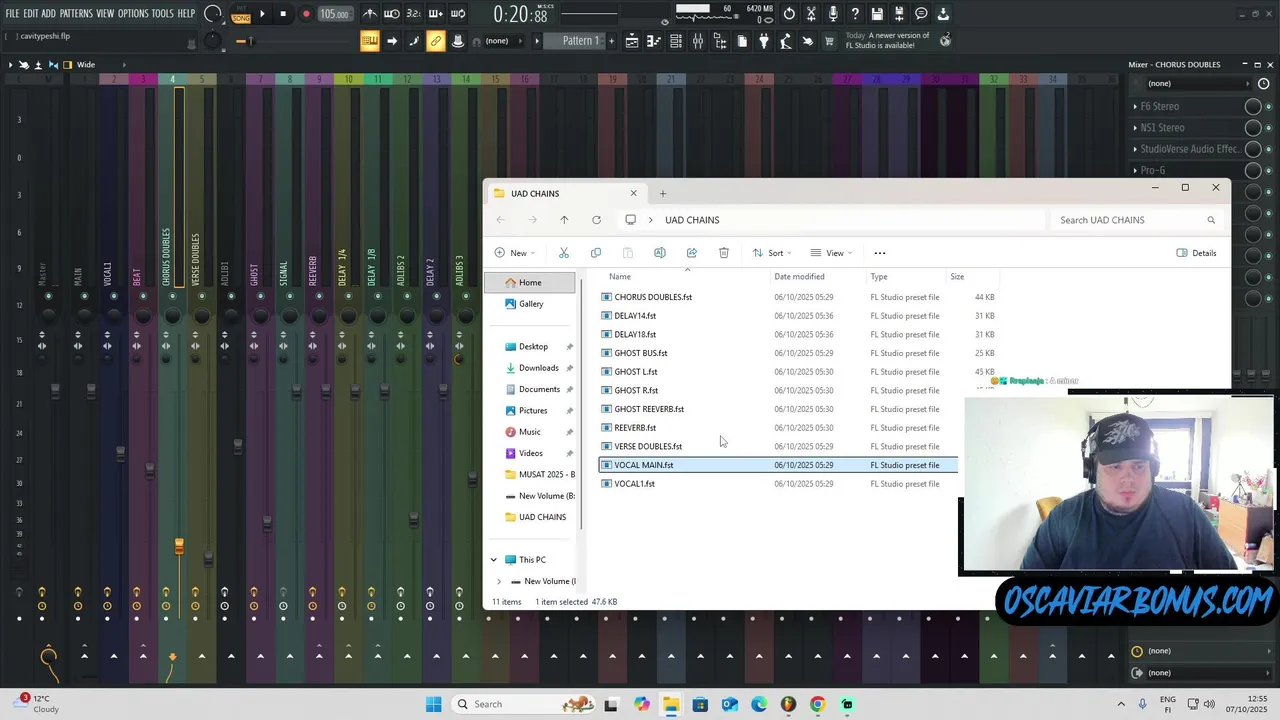This screenshot has width=1280, height=720.
Task: Click the Copy icon in Explorer
Action: [596, 253]
